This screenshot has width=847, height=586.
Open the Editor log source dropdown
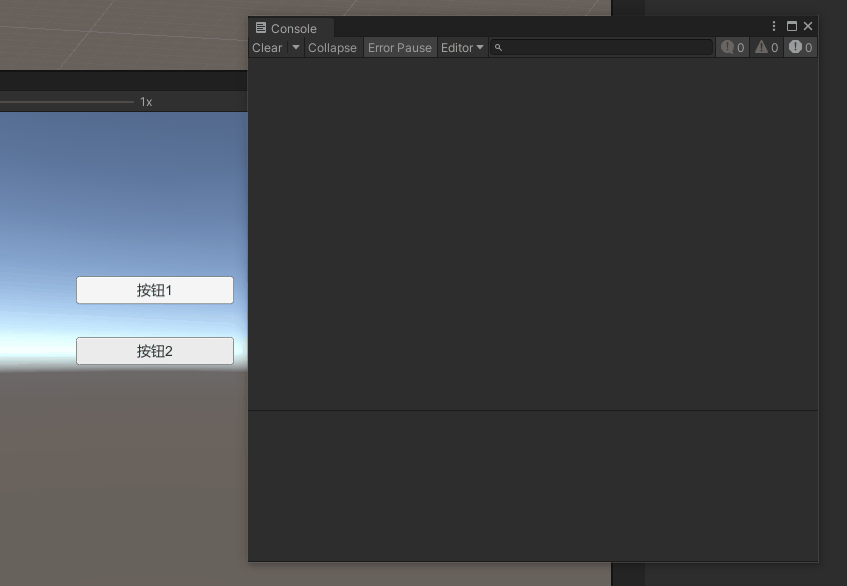tap(461, 47)
